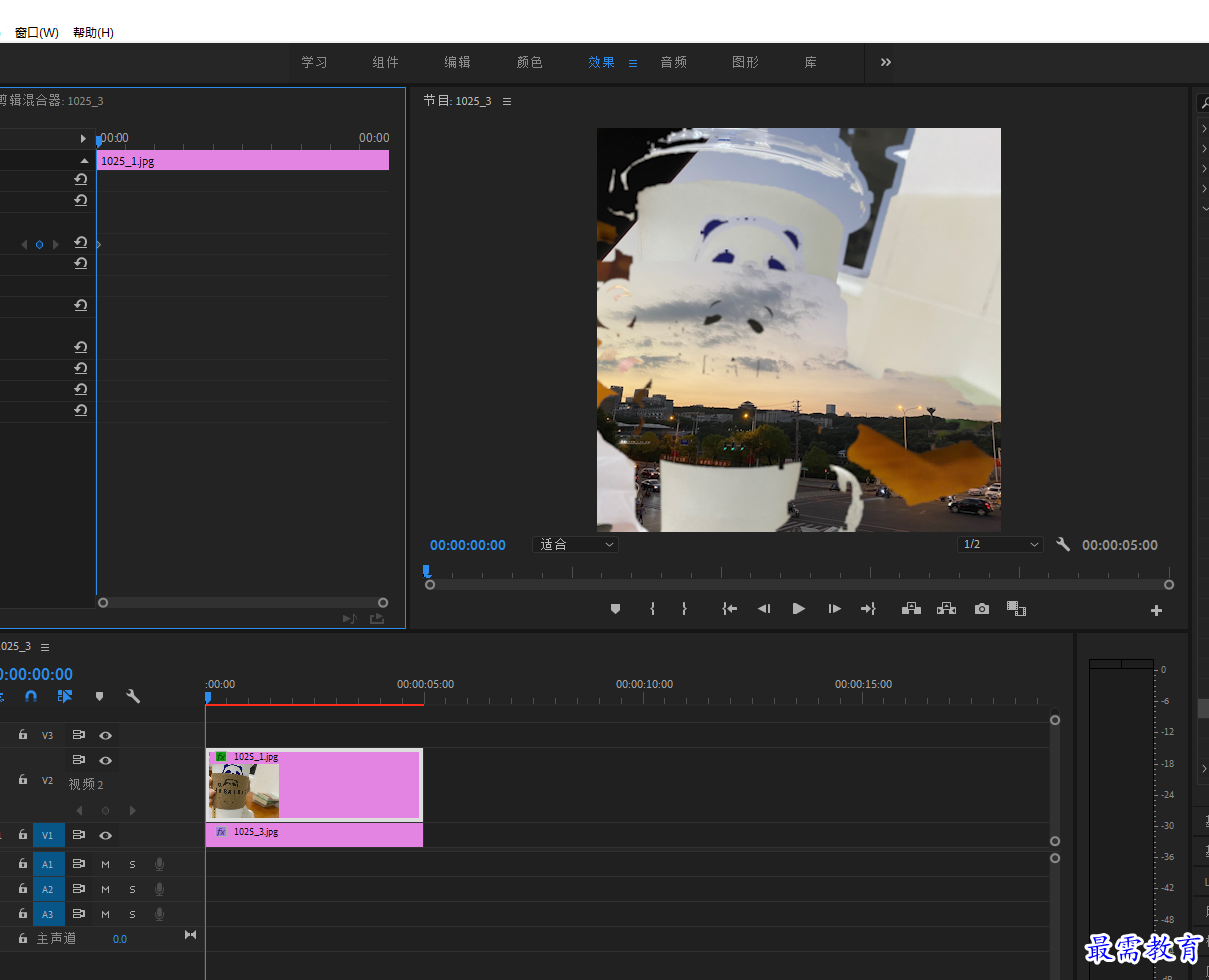Toggle lock on track V3
The height and width of the screenshot is (980, 1209).
(22, 735)
